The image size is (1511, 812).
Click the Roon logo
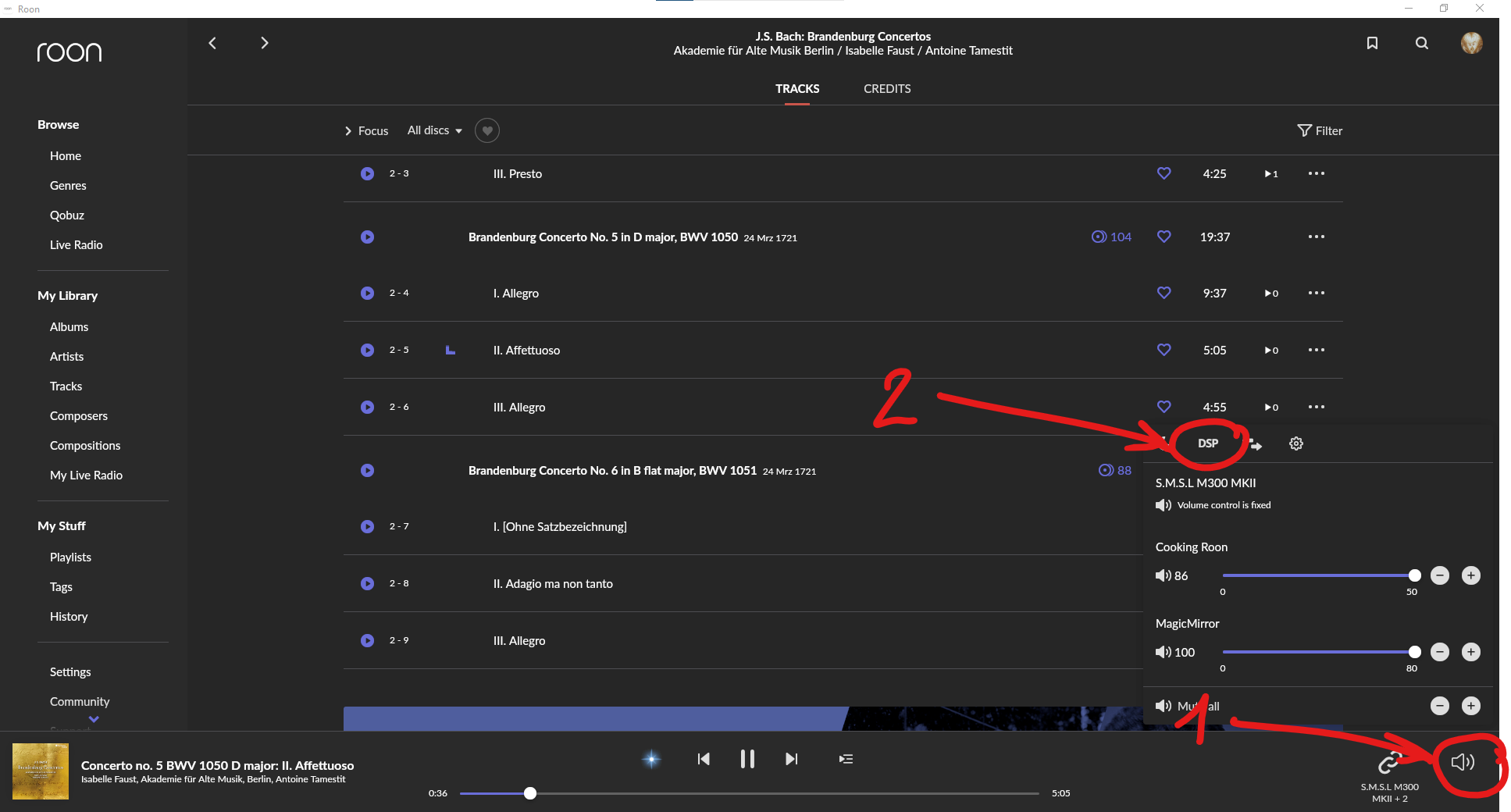point(69,52)
